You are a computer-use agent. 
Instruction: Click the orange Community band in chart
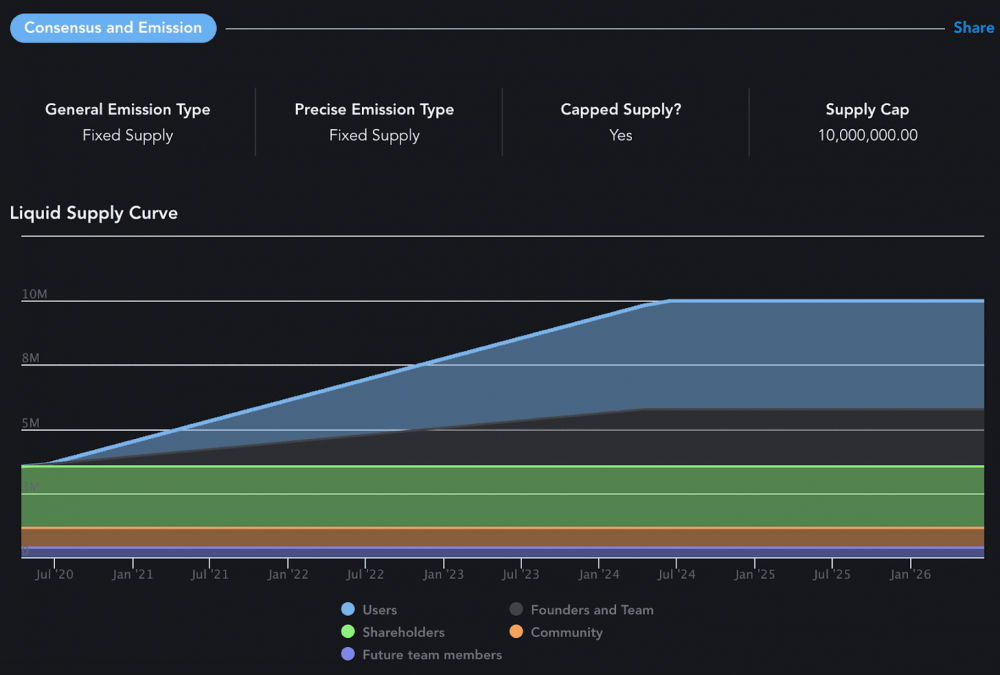click(x=500, y=537)
